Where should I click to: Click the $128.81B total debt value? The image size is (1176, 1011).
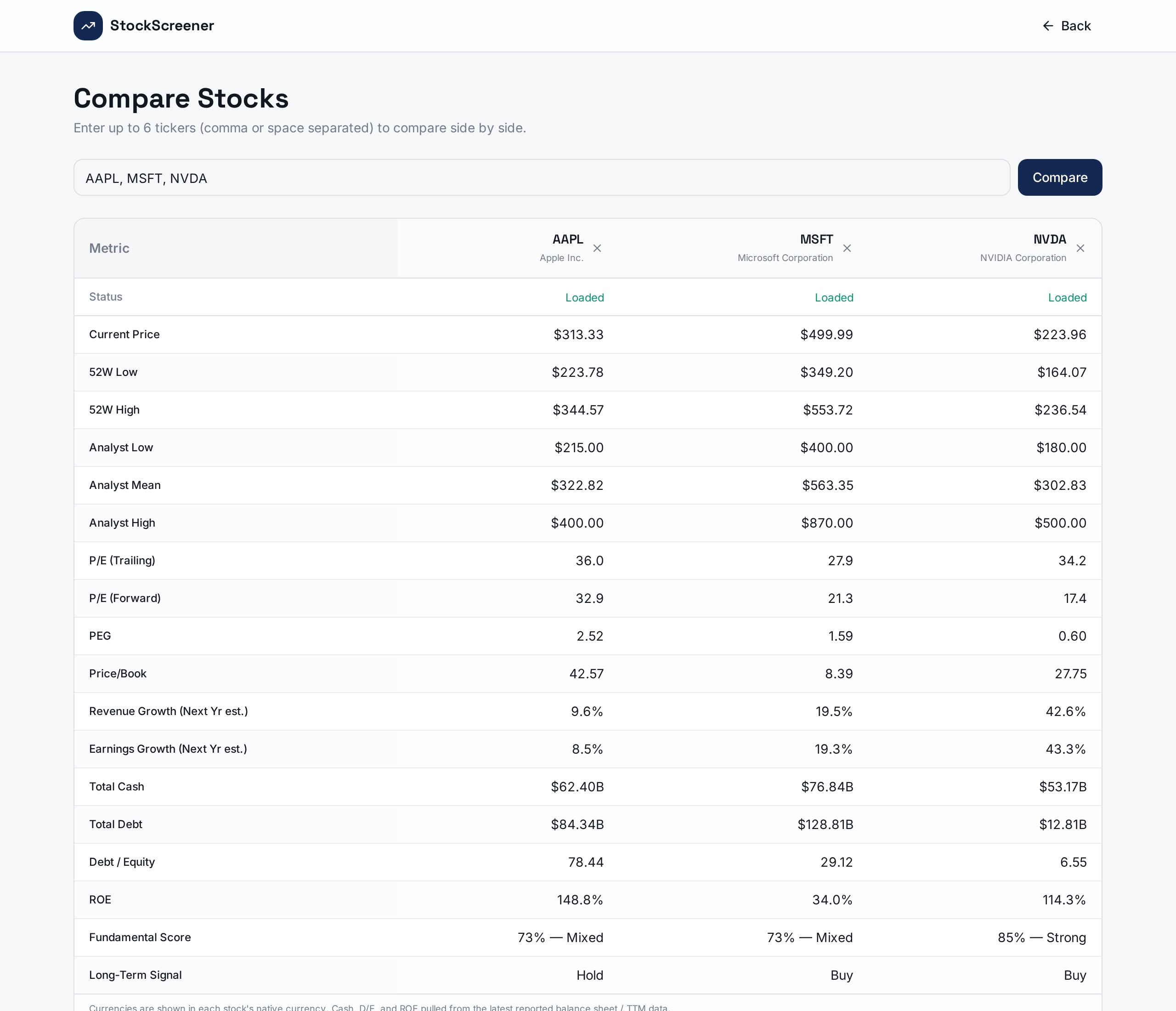(x=825, y=824)
